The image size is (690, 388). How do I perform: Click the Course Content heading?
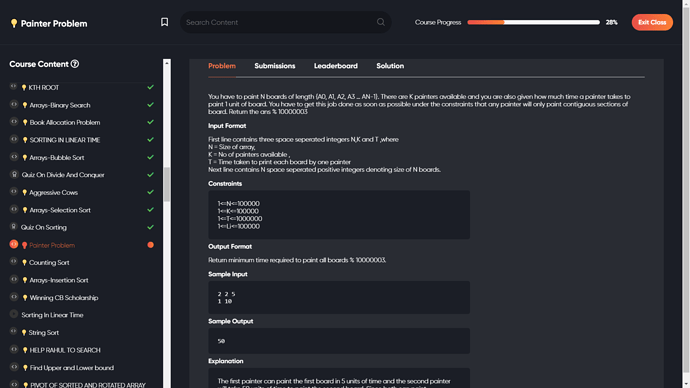39,64
